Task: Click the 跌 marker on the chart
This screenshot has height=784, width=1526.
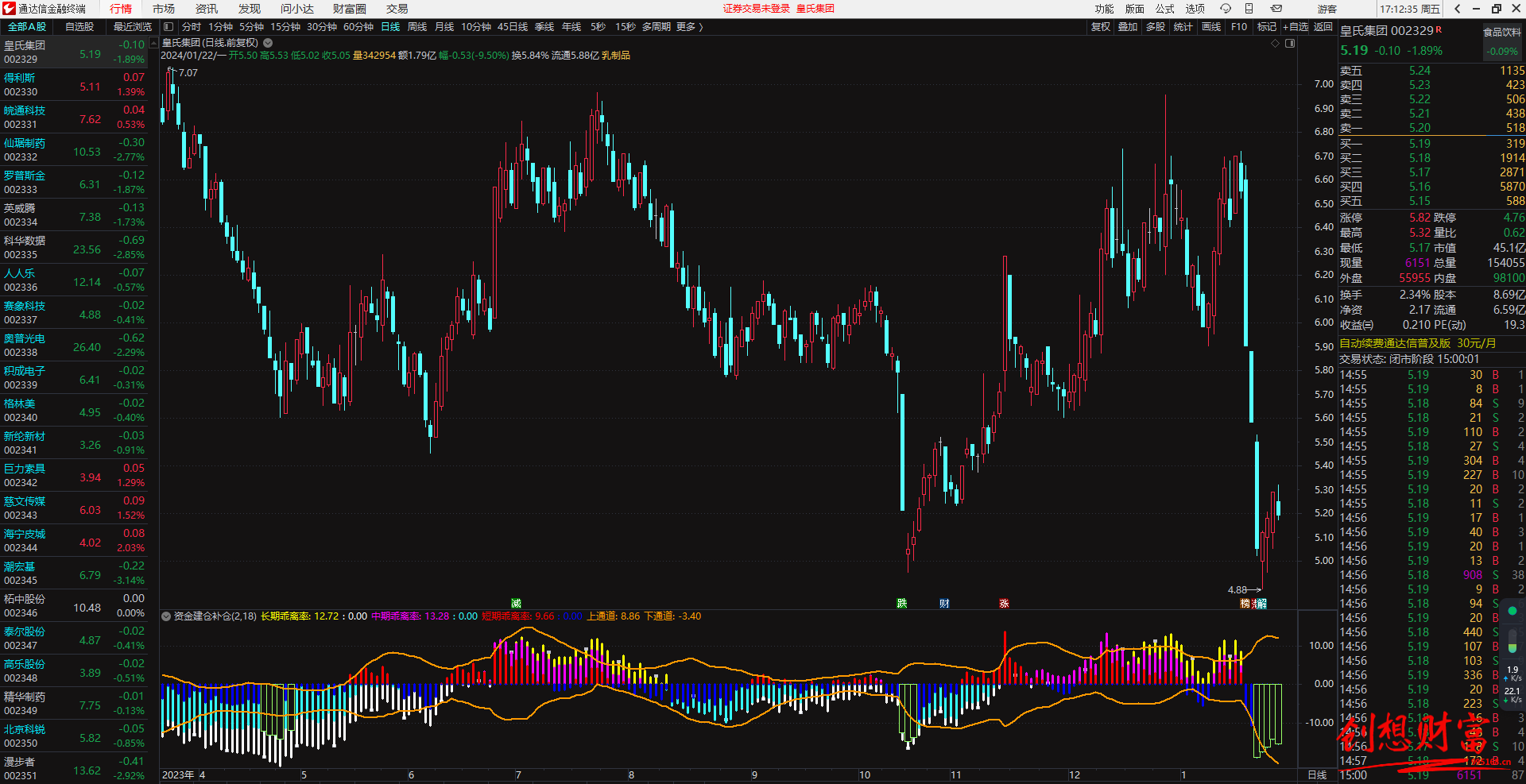Action: click(901, 604)
